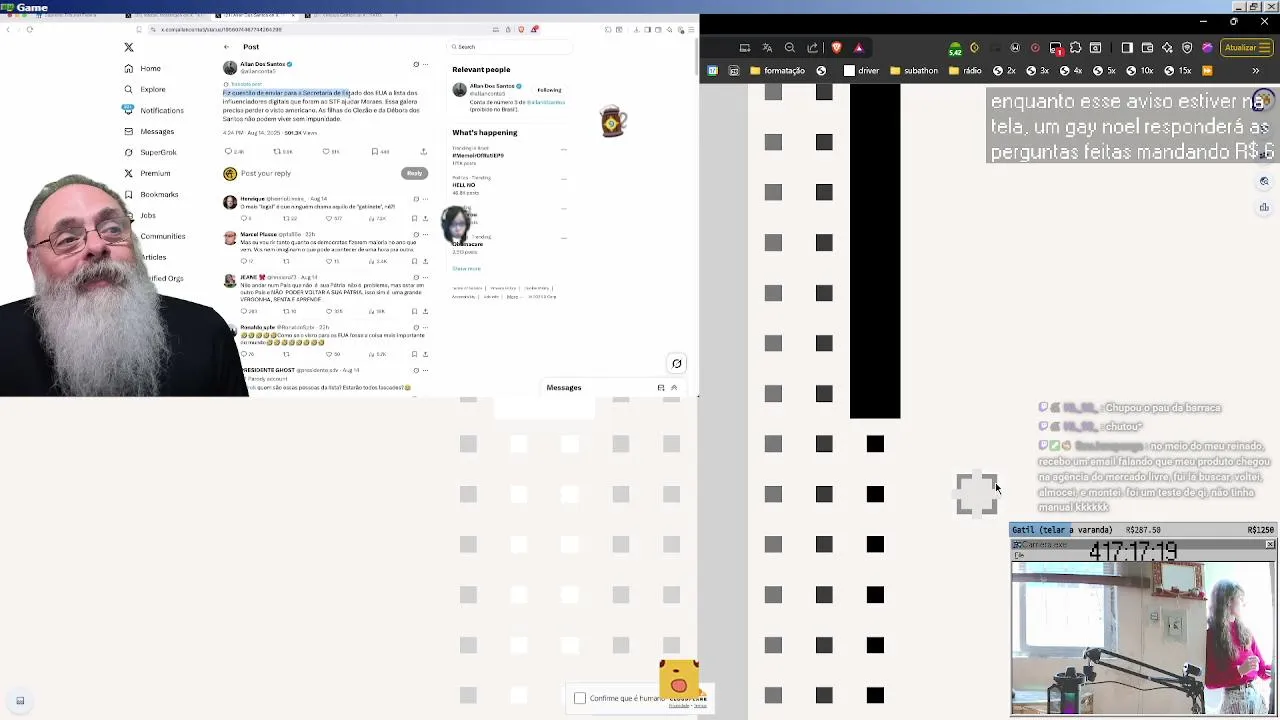Click Show more under trends

[x=466, y=268]
